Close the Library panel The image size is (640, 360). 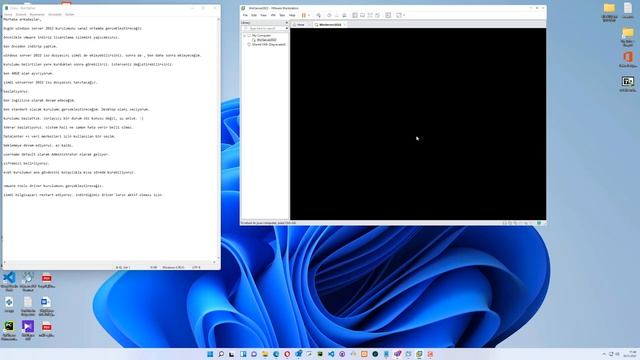tap(286, 22)
